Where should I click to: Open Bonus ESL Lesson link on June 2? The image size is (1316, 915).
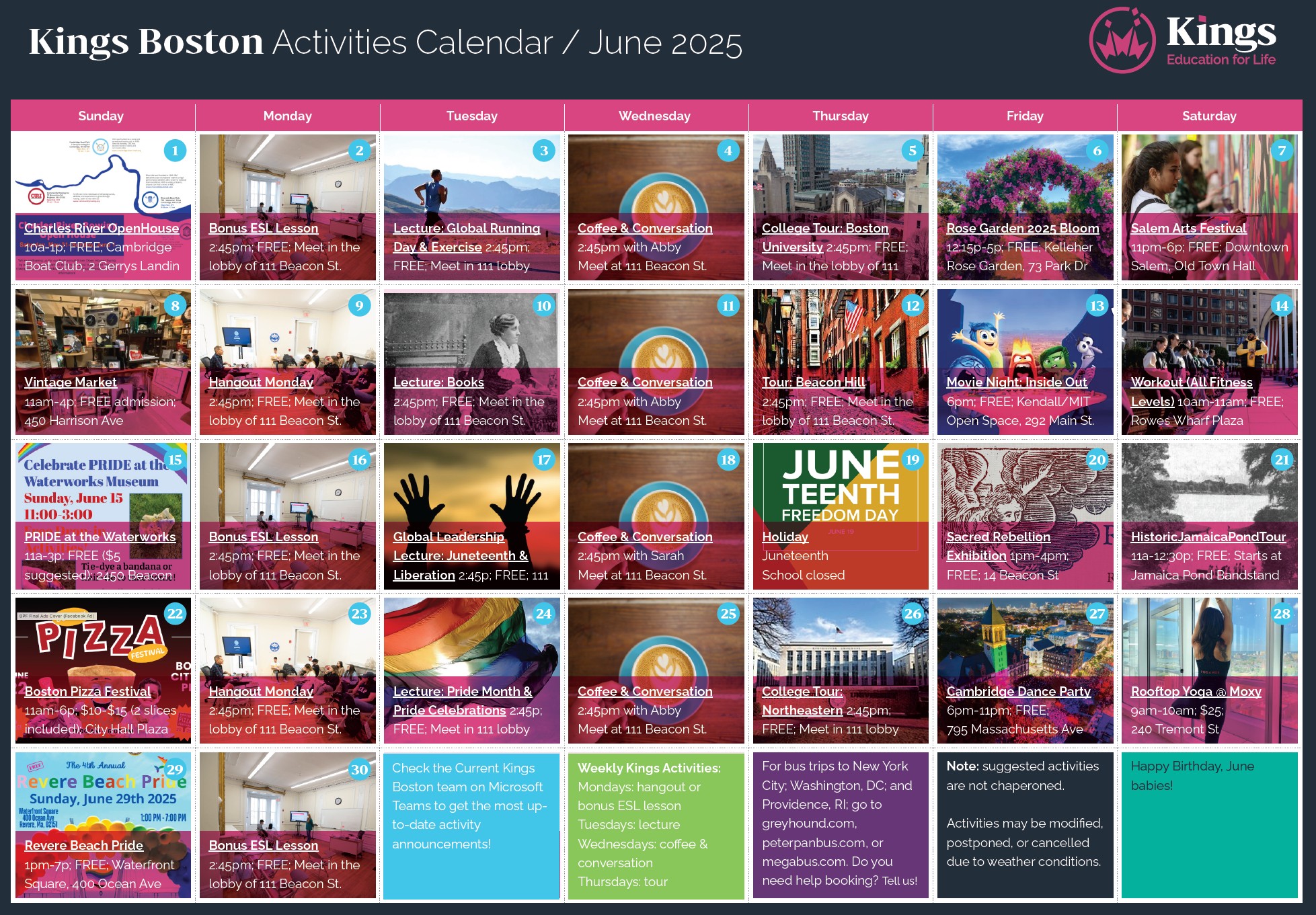(x=264, y=228)
